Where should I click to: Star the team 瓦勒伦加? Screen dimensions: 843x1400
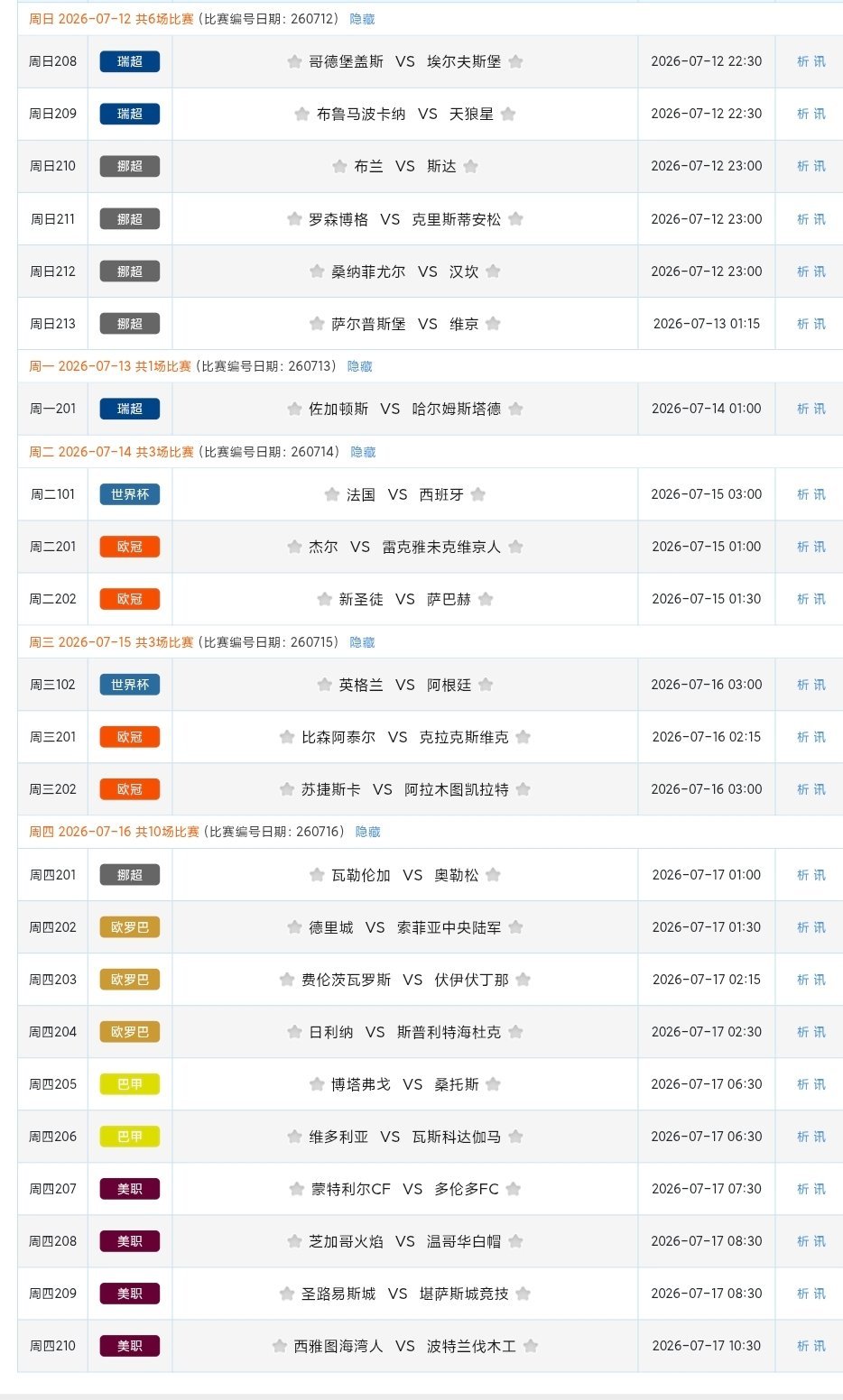[317, 875]
